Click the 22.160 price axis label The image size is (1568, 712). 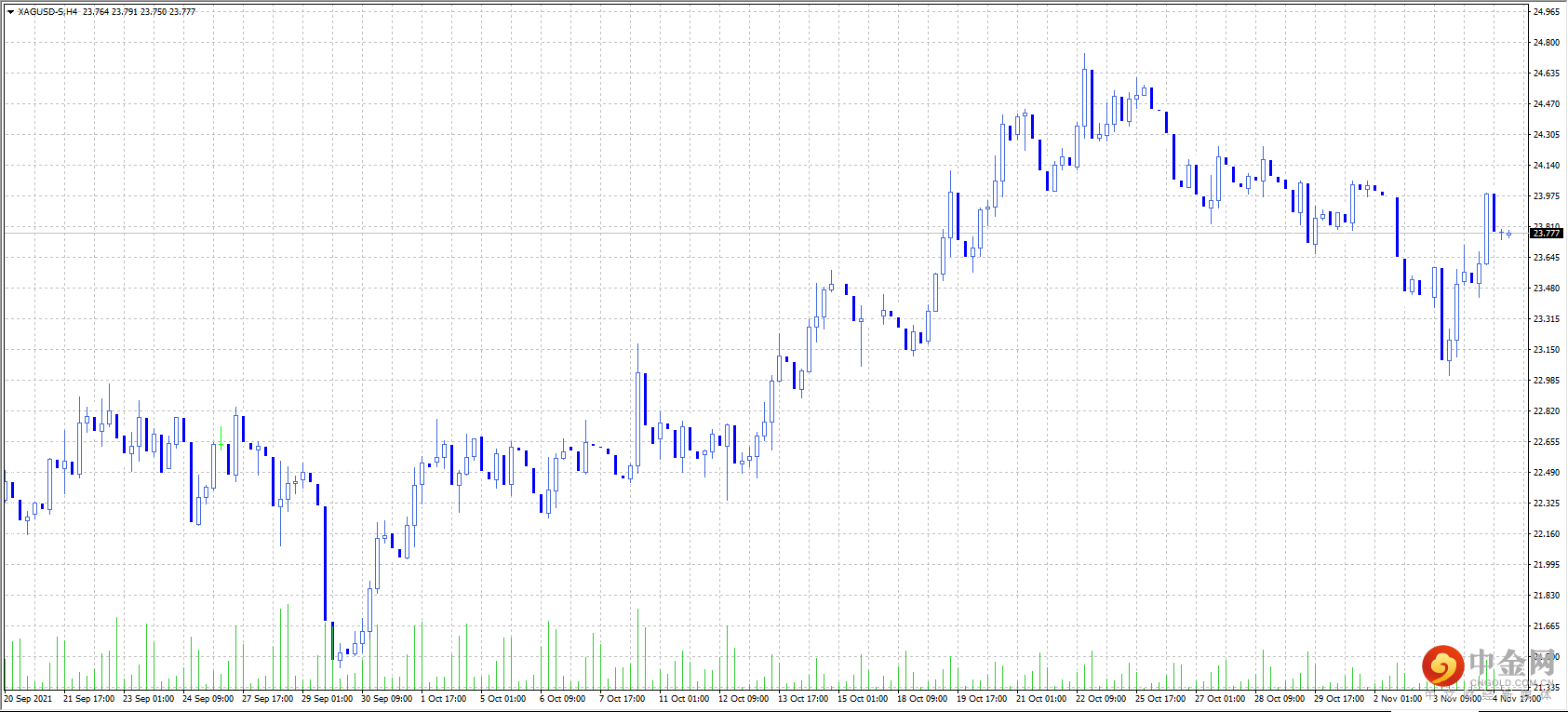tap(1547, 534)
